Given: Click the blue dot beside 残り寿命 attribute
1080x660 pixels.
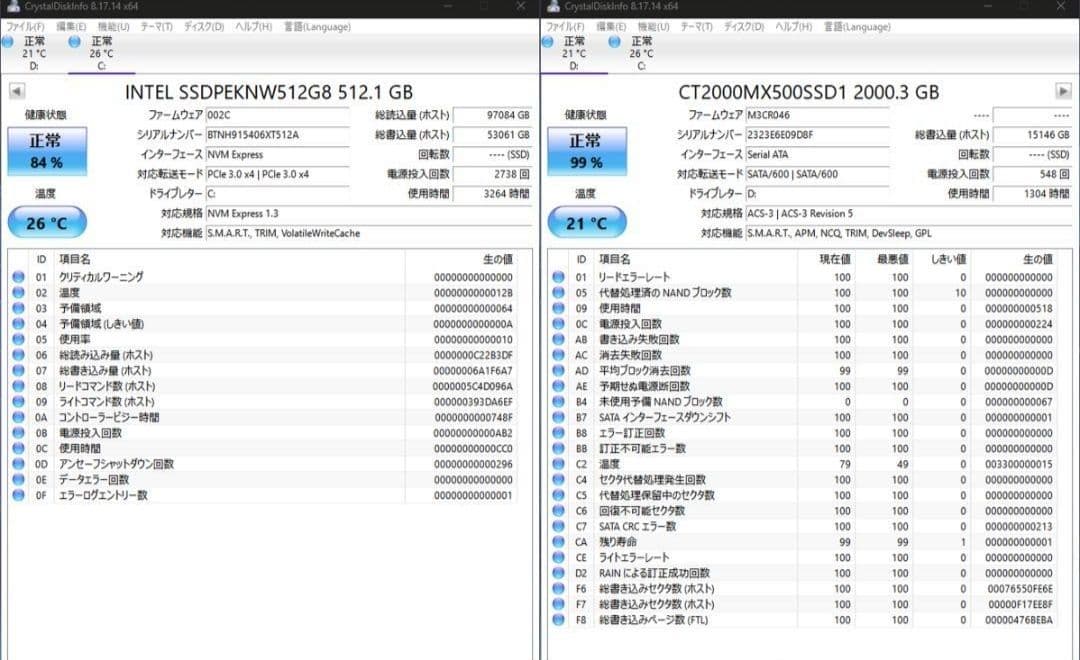Looking at the screenshot, I should [557, 542].
